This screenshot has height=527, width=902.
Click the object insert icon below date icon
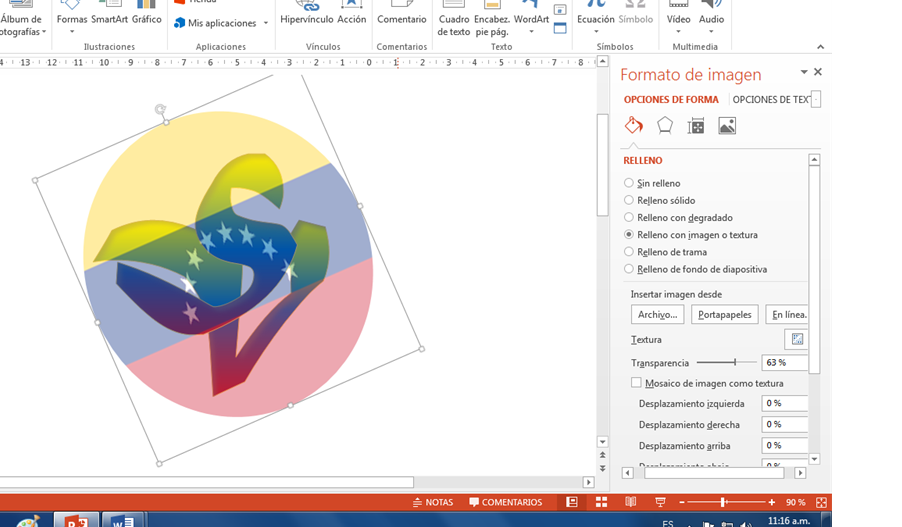point(560,28)
